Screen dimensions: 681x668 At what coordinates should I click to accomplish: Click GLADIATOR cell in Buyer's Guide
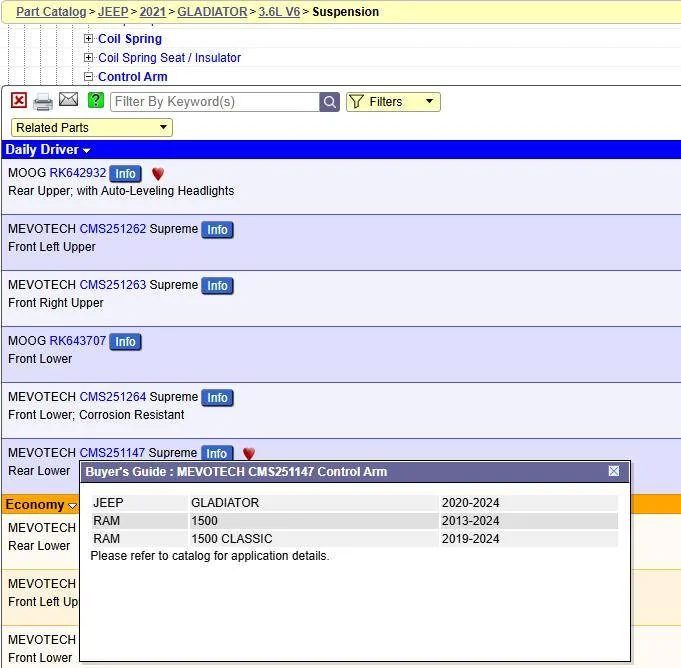tap(313, 503)
